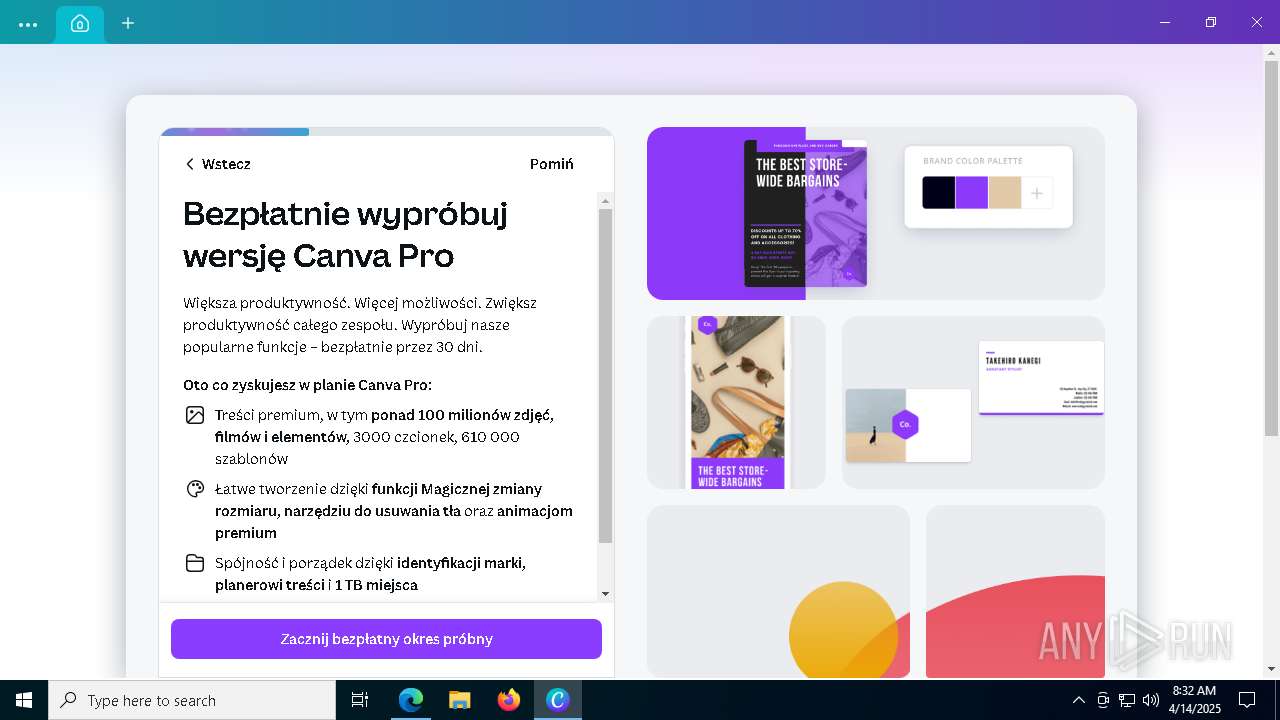Viewport: 1280px width, 720px height.
Task: Click the inner panel scroll-up arrow
Action: point(605,200)
